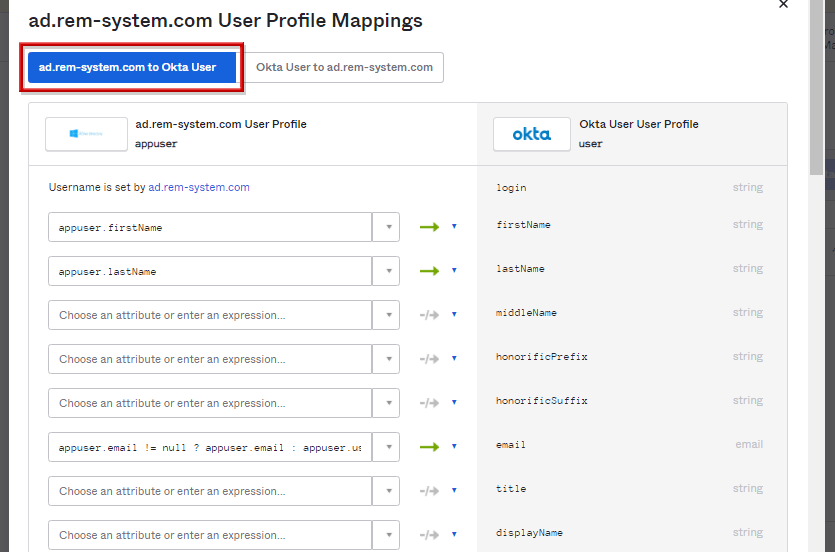Open the attribute dropdown for the title row
The image size is (835, 552).
[386, 491]
